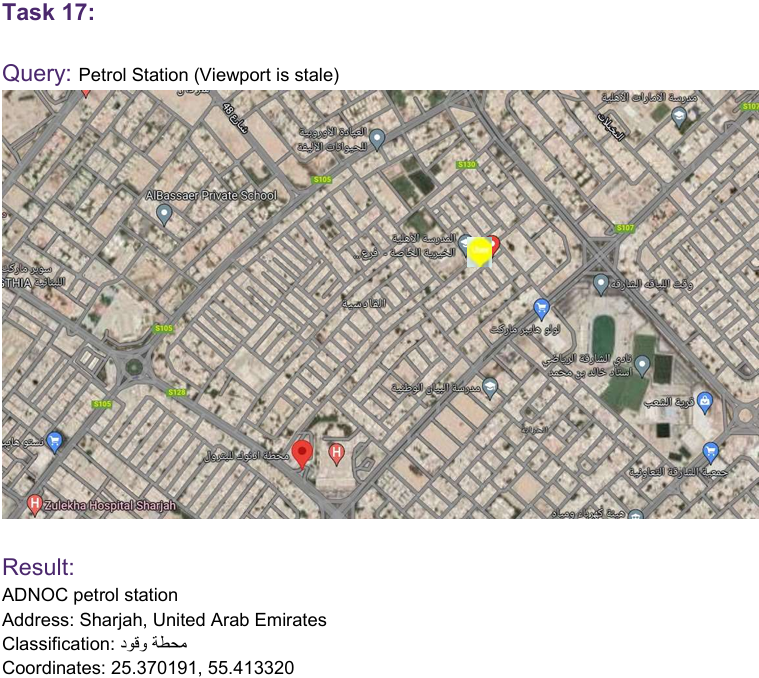Select the veterinary clinic pin near S105

(x=377, y=140)
